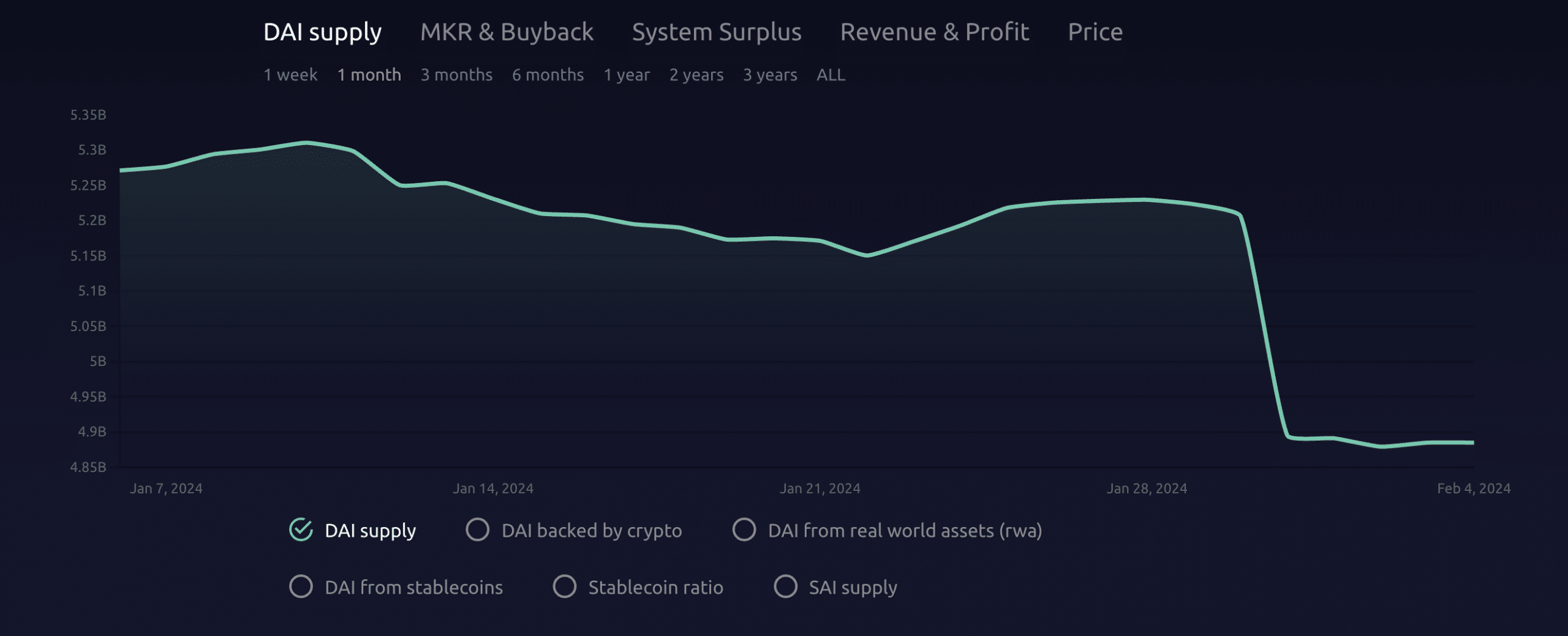Click the 4.85B y-axis label
Viewport: 1568px width, 636px height.
[88, 467]
